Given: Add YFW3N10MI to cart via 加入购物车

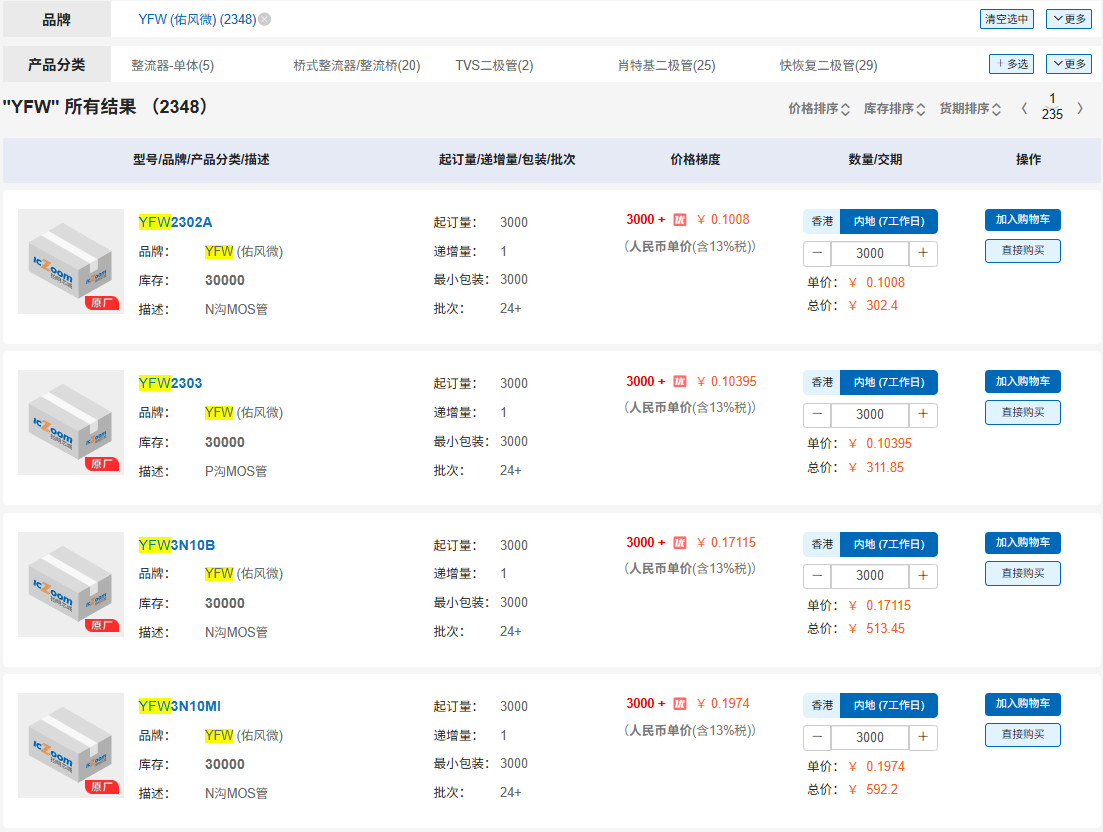Looking at the screenshot, I should 1023,703.
